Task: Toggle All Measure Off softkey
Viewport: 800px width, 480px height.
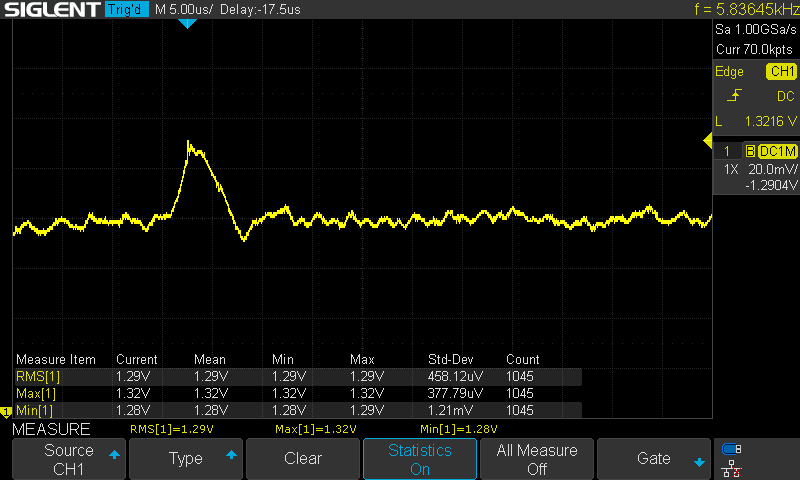Action: click(x=537, y=459)
